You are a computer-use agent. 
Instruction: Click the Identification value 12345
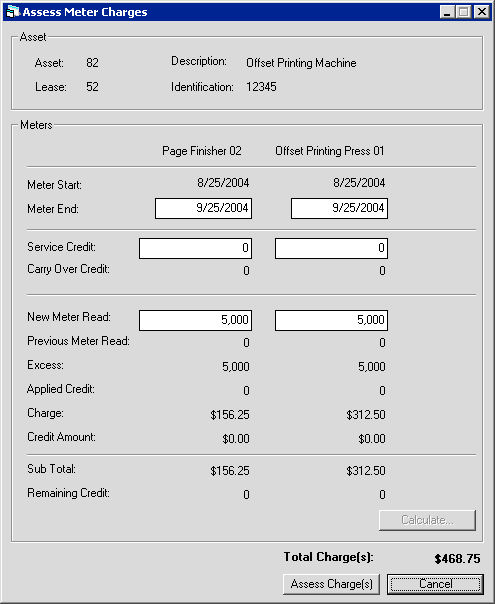261,87
